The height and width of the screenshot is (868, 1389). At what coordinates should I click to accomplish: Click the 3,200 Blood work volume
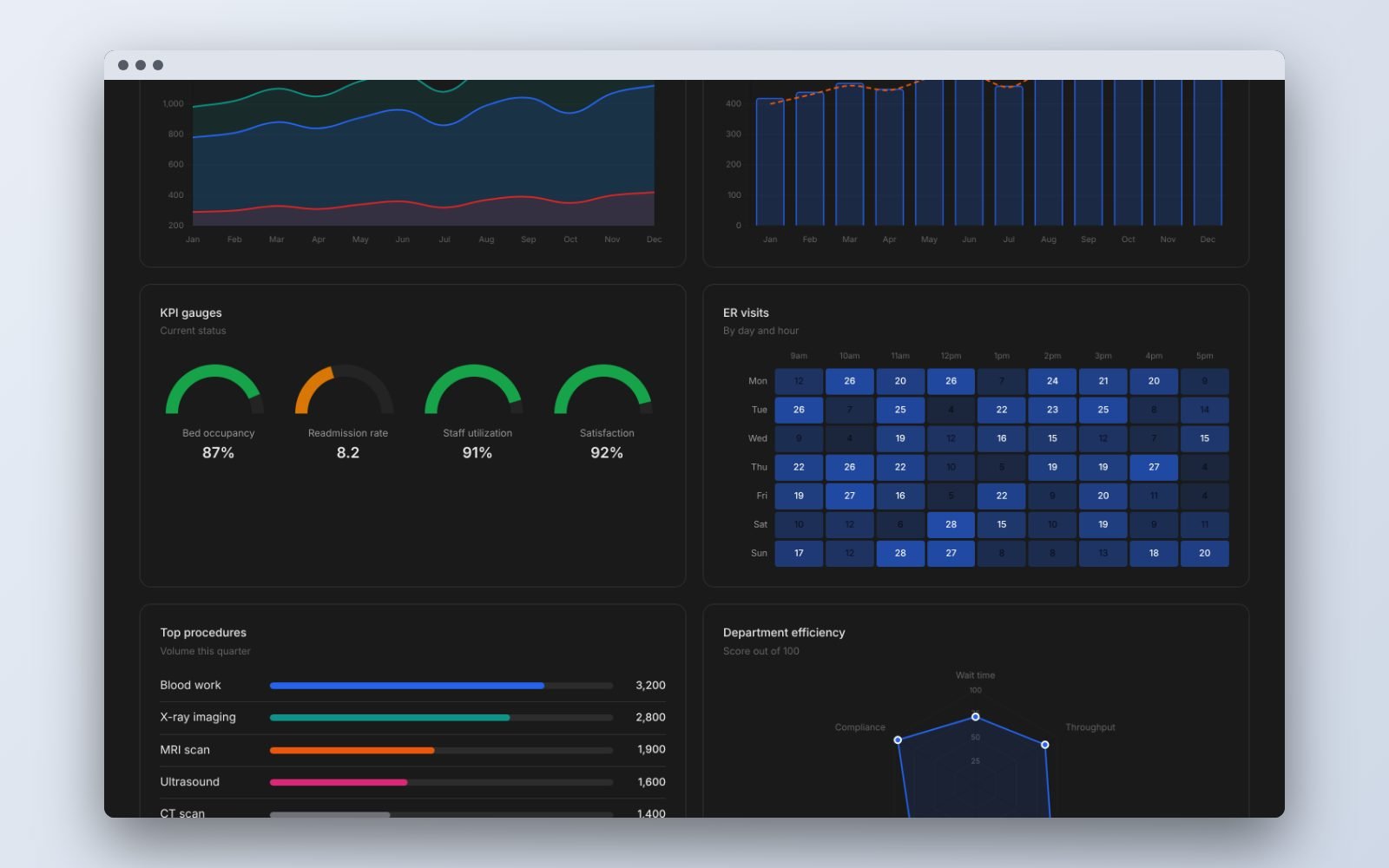650,685
